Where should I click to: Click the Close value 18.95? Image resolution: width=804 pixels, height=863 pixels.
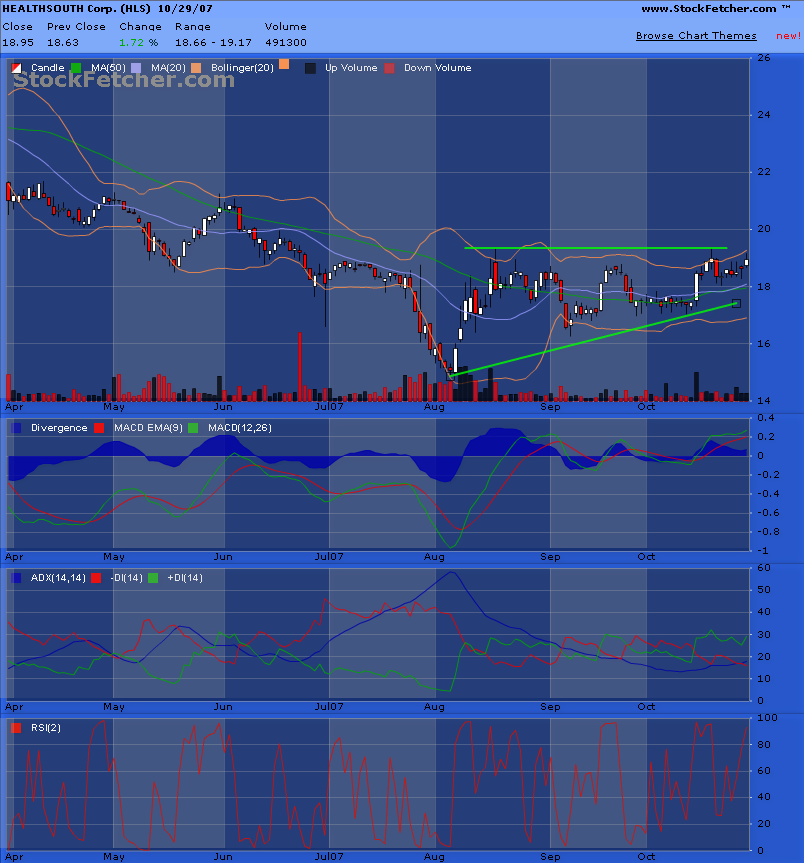point(18,42)
